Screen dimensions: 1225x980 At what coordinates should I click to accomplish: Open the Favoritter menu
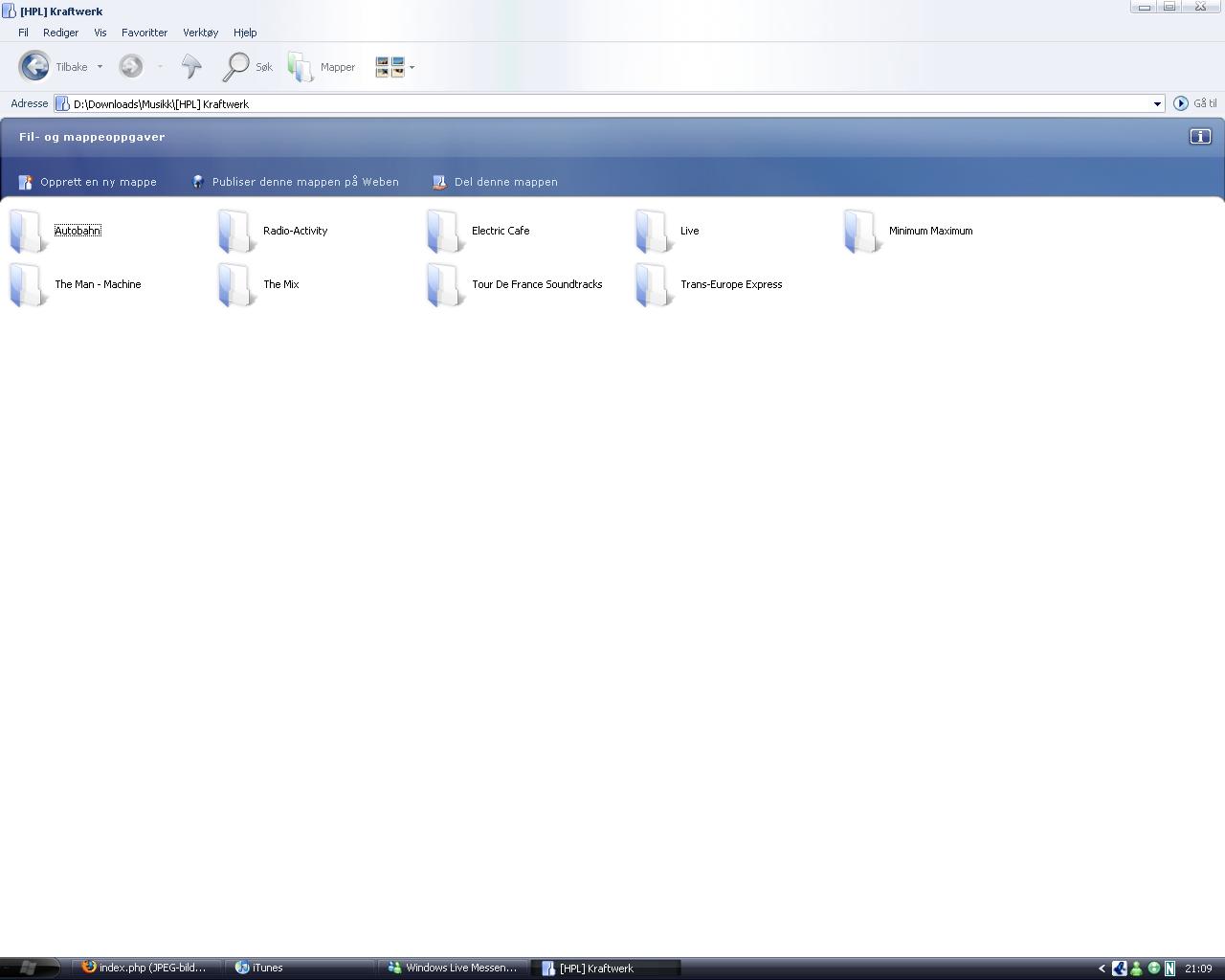click(x=145, y=33)
